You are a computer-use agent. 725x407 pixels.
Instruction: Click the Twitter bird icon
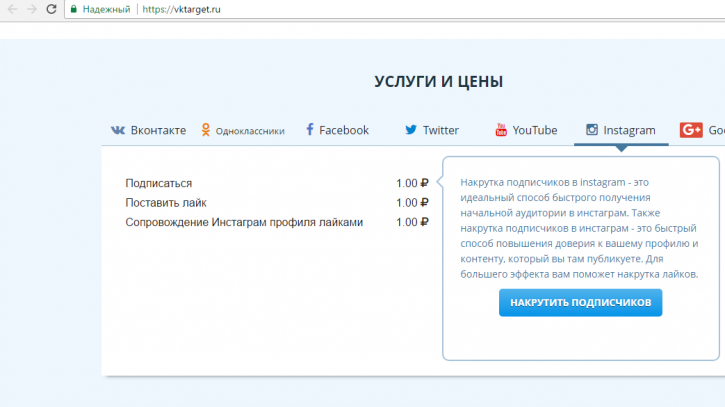(411, 130)
